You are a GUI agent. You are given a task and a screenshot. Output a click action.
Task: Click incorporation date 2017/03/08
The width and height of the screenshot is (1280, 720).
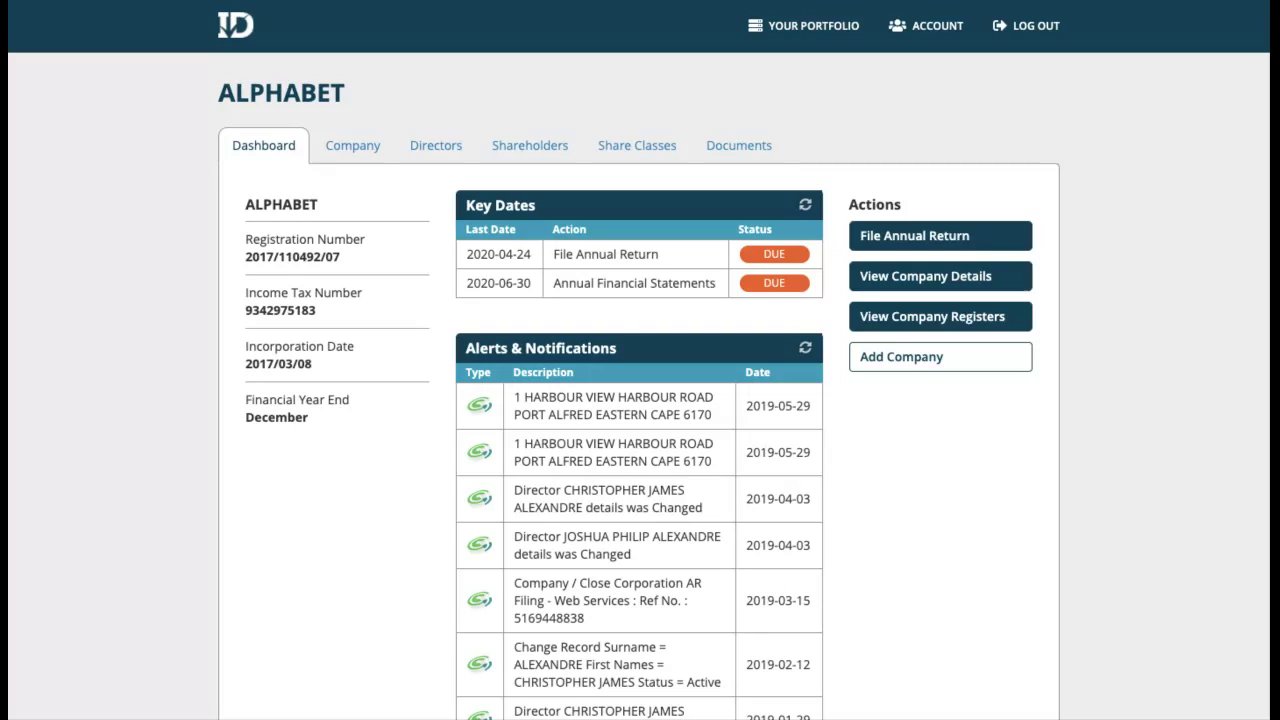click(x=278, y=364)
